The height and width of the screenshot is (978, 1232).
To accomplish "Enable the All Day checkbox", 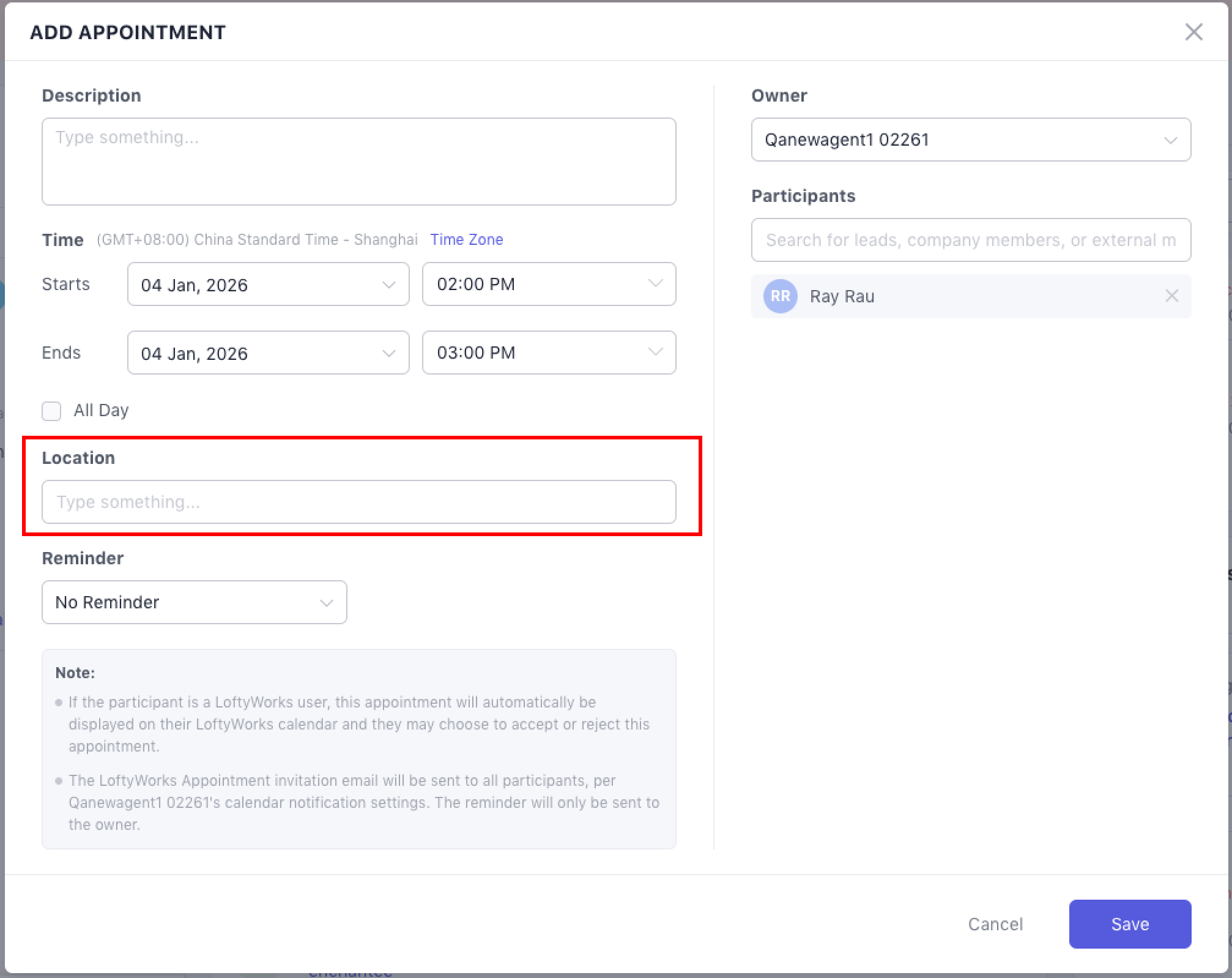I will tap(51, 411).
